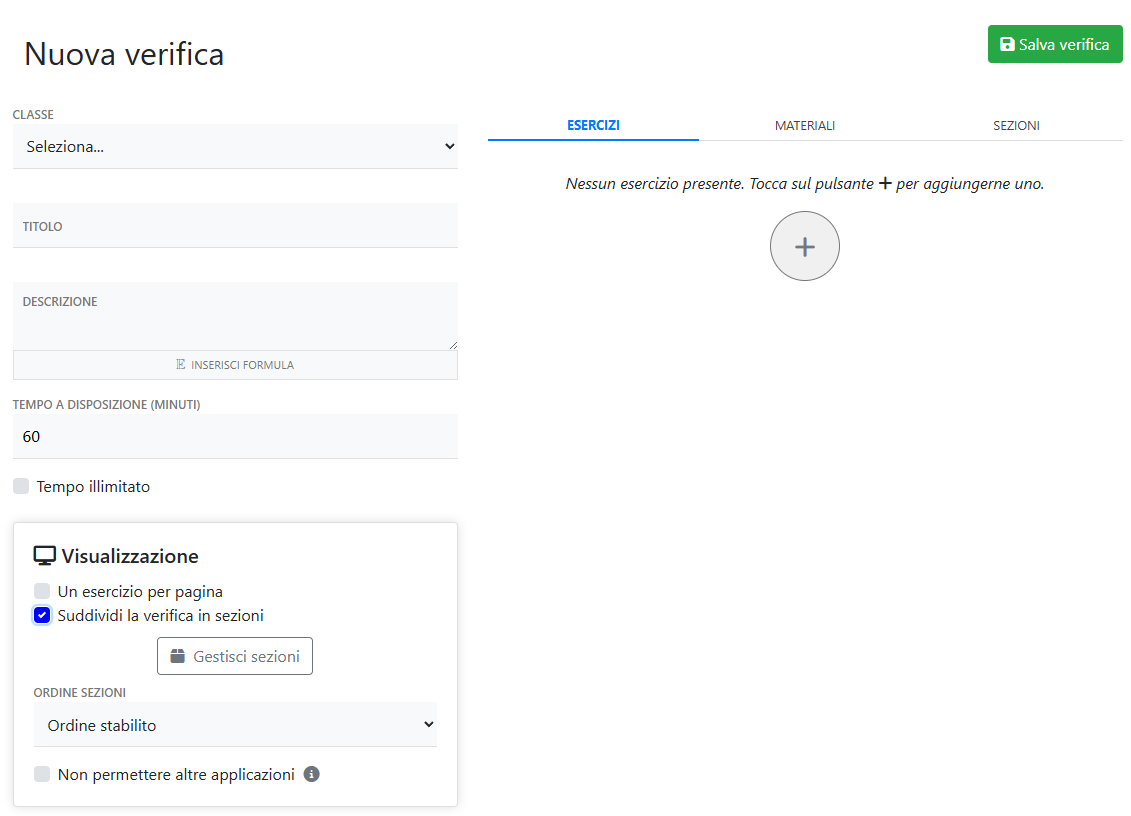Focus the Titolo input field
Viewport: 1131px width, 816px height.
pyautogui.click(x=235, y=226)
